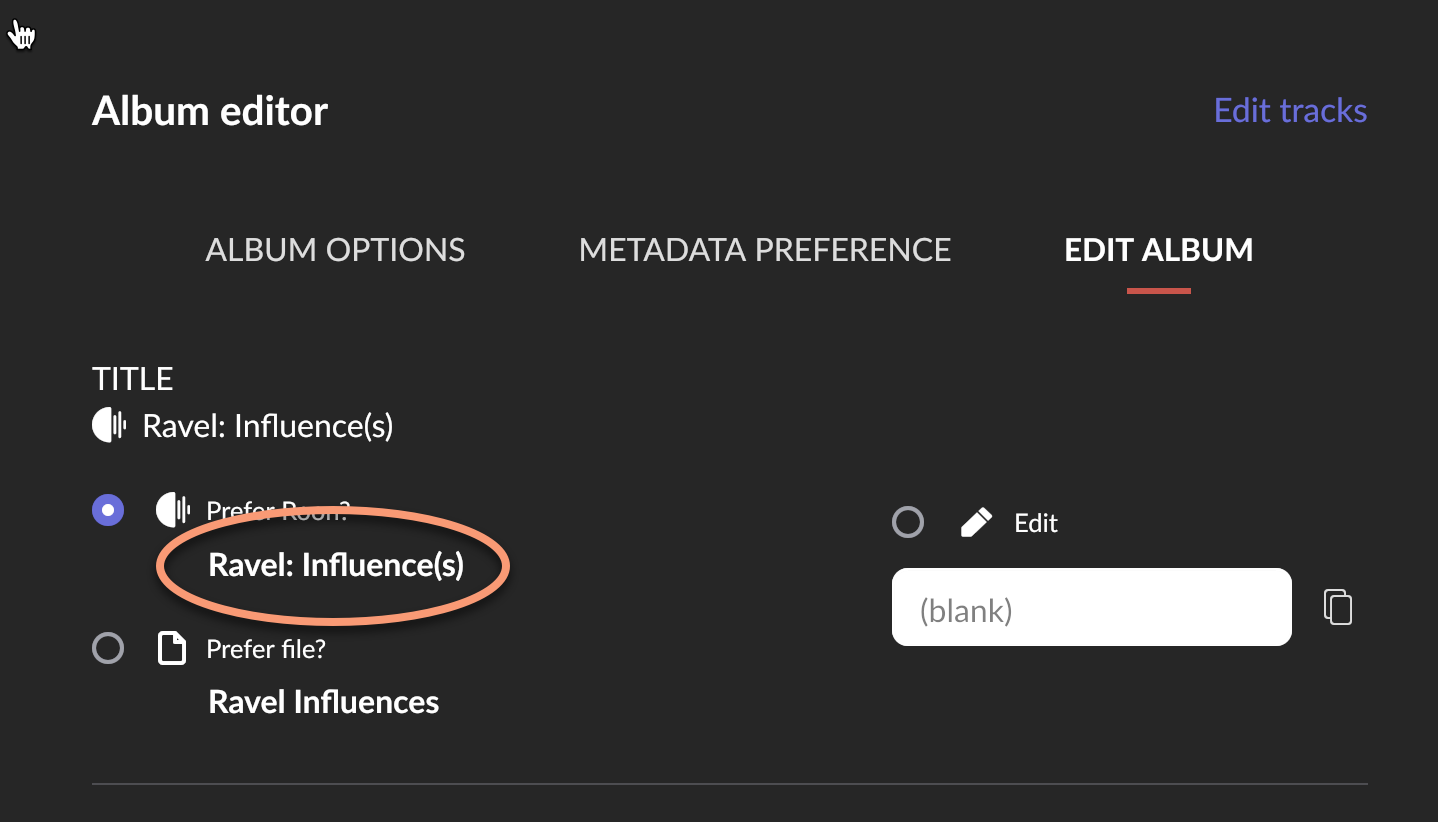Click the "Prefer file?" label text
The image size is (1438, 822).
[266, 649]
